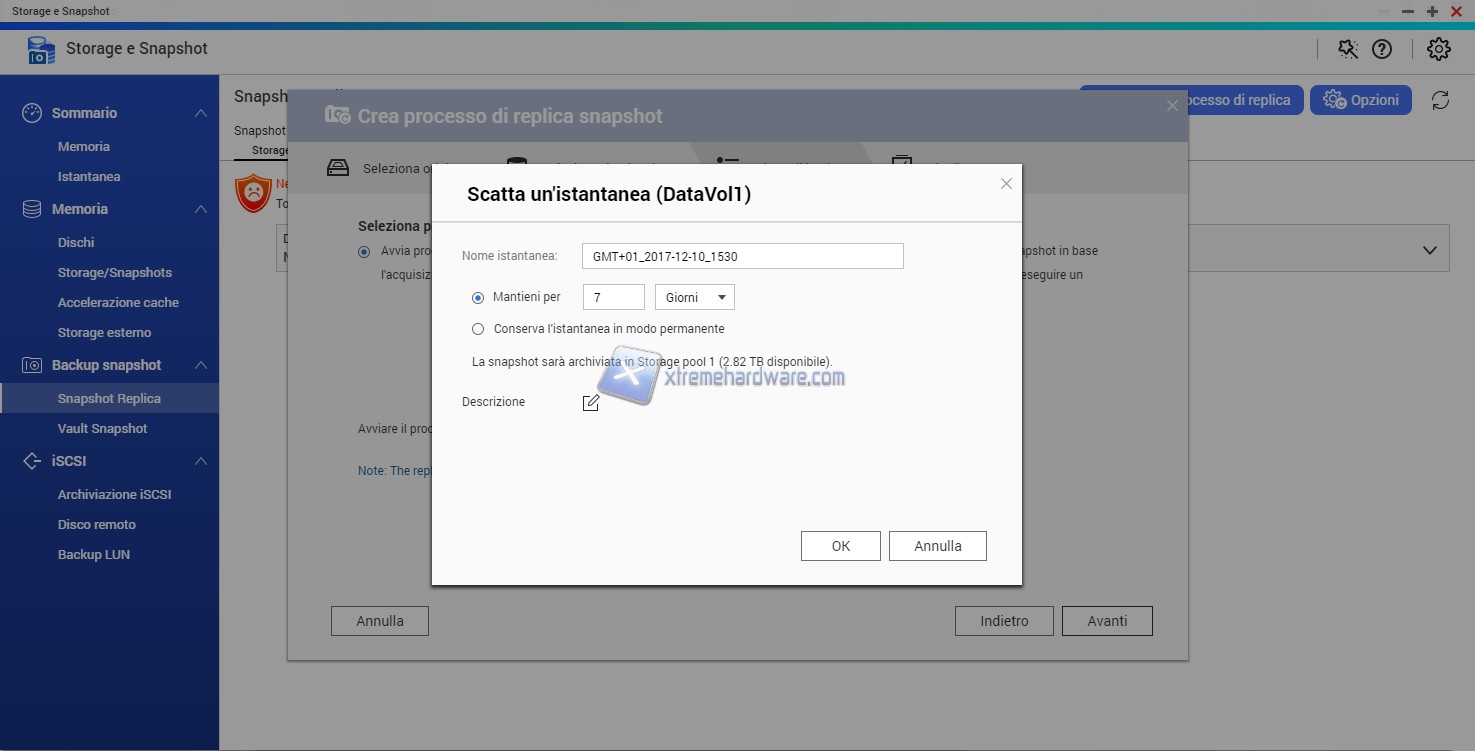Expand the chevron on the right panel

[1429, 251]
